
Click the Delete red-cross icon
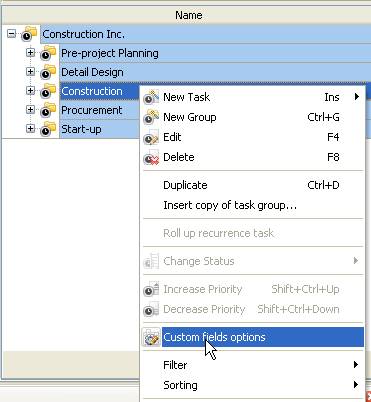[151, 157]
